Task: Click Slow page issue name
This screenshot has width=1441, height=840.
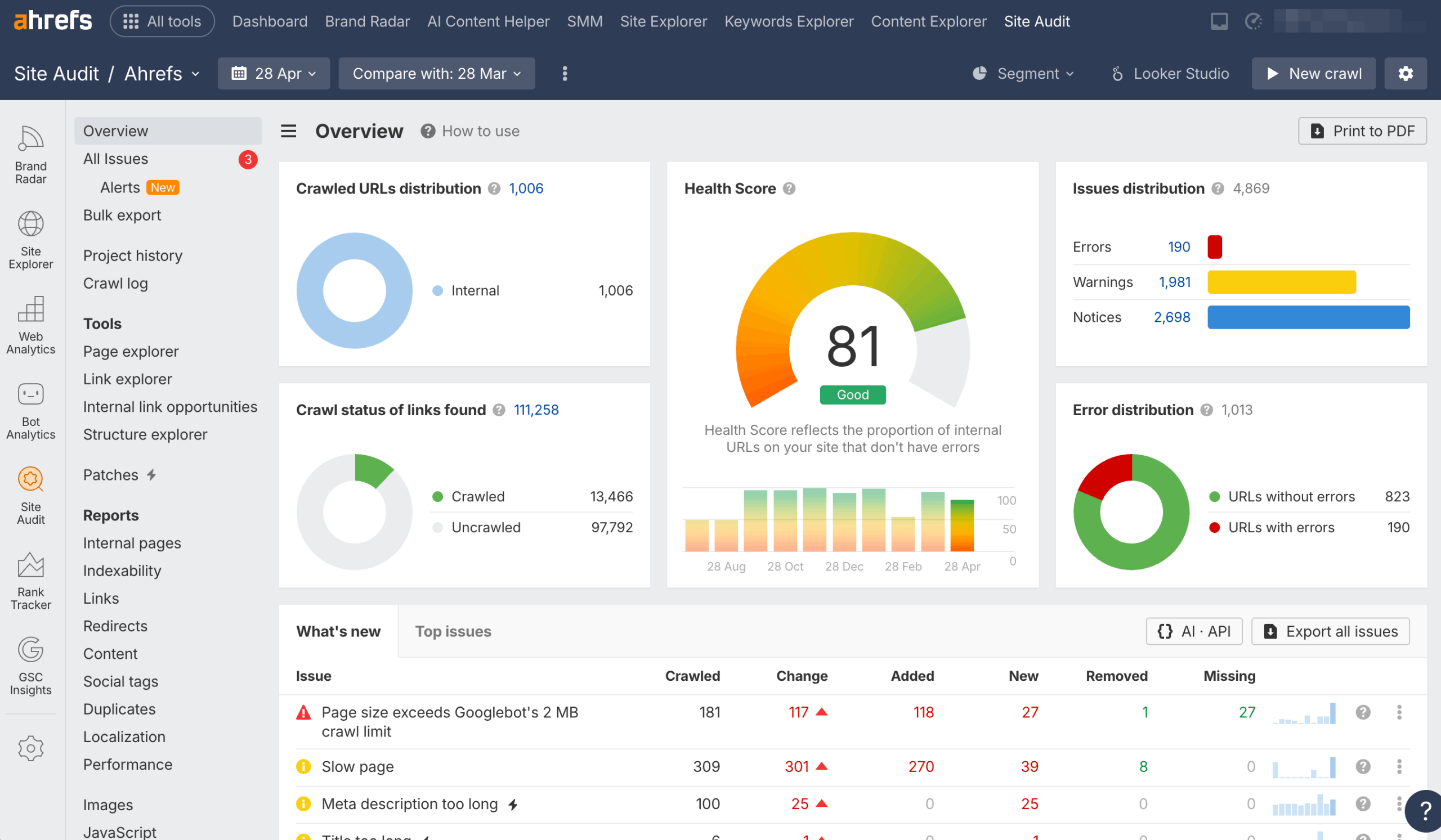Action: (x=357, y=766)
